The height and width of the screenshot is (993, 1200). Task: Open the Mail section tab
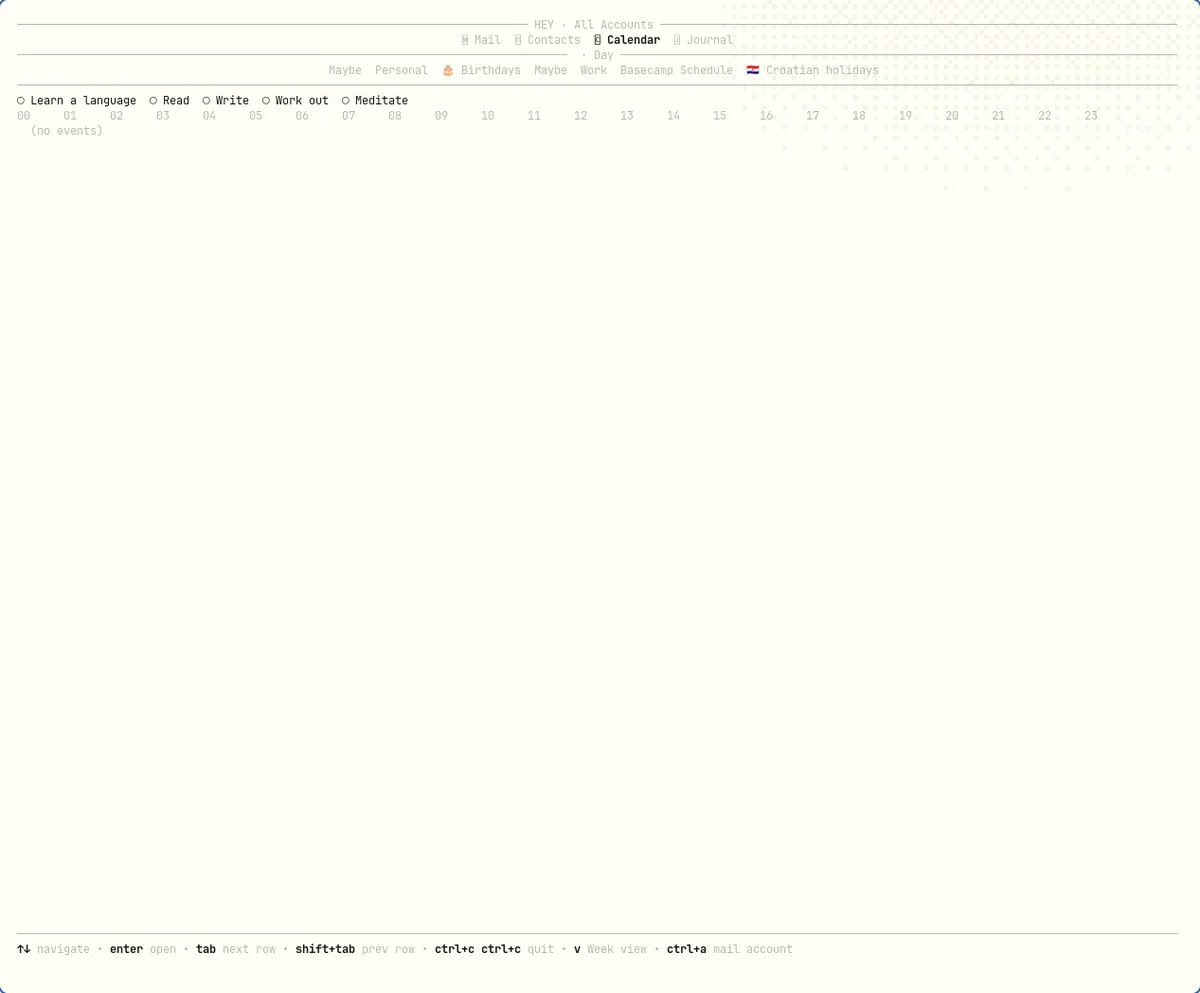point(481,40)
